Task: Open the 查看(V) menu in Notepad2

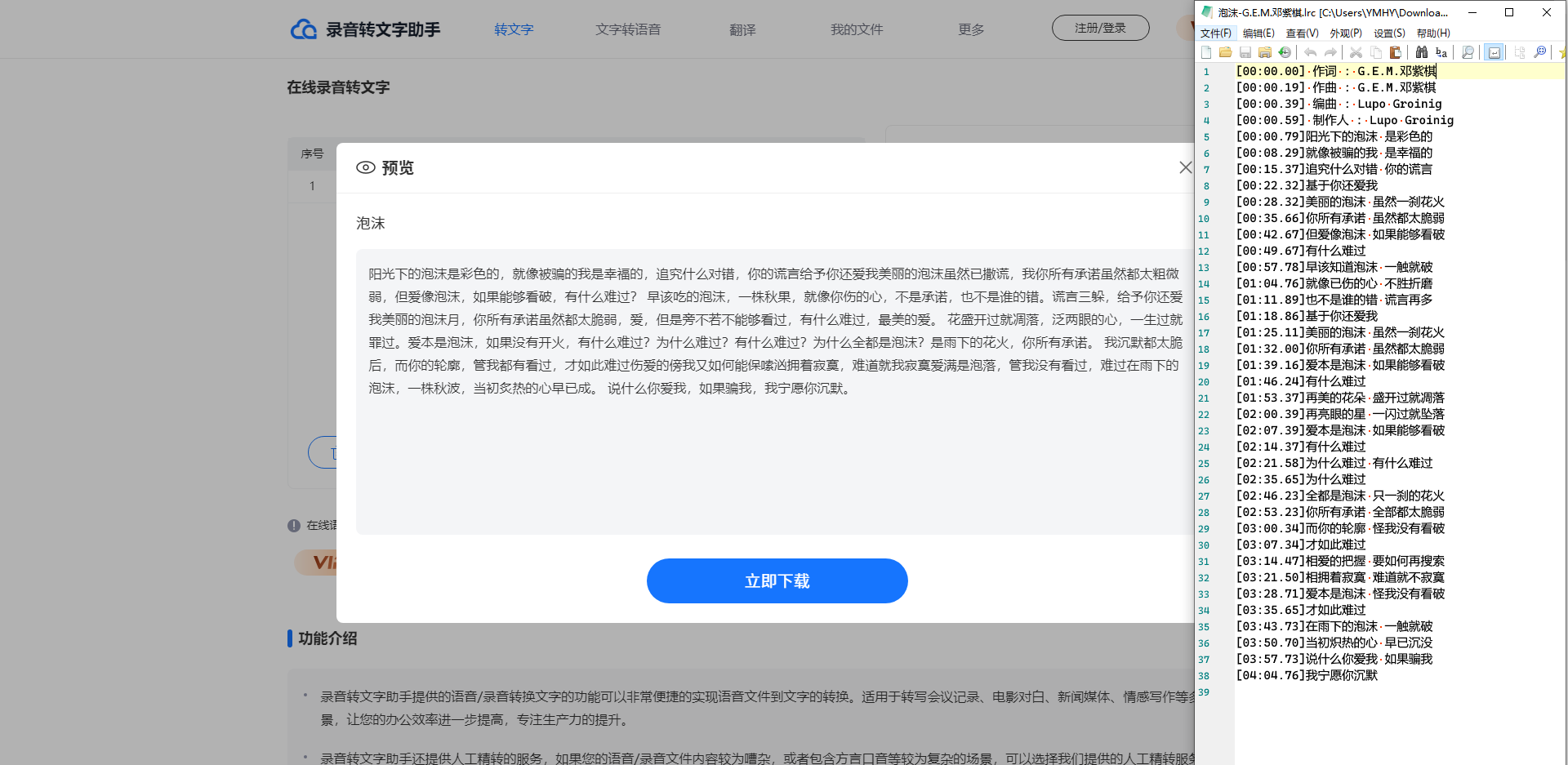Action: click(1303, 33)
